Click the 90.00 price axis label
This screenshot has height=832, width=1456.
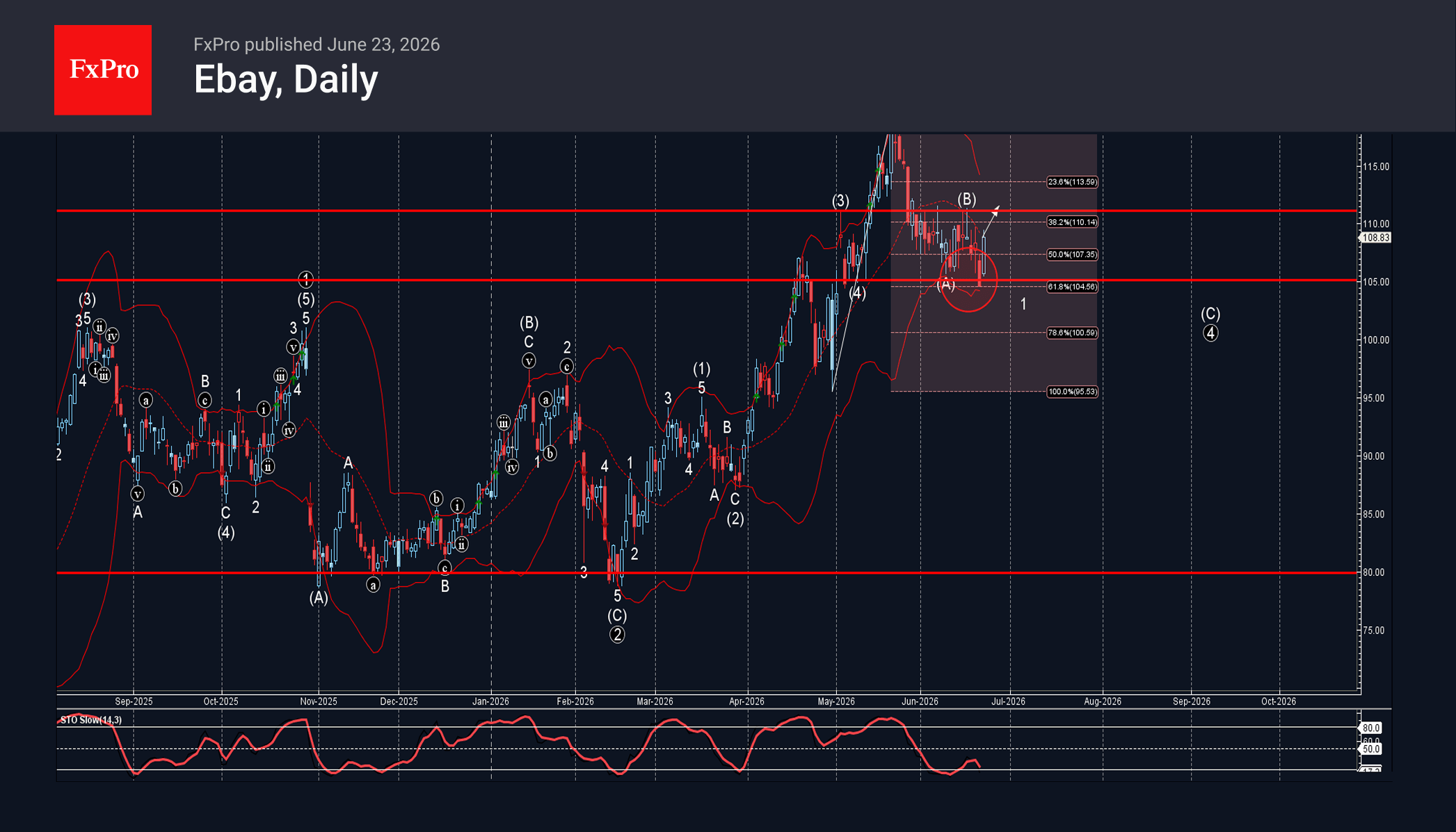point(1374,456)
